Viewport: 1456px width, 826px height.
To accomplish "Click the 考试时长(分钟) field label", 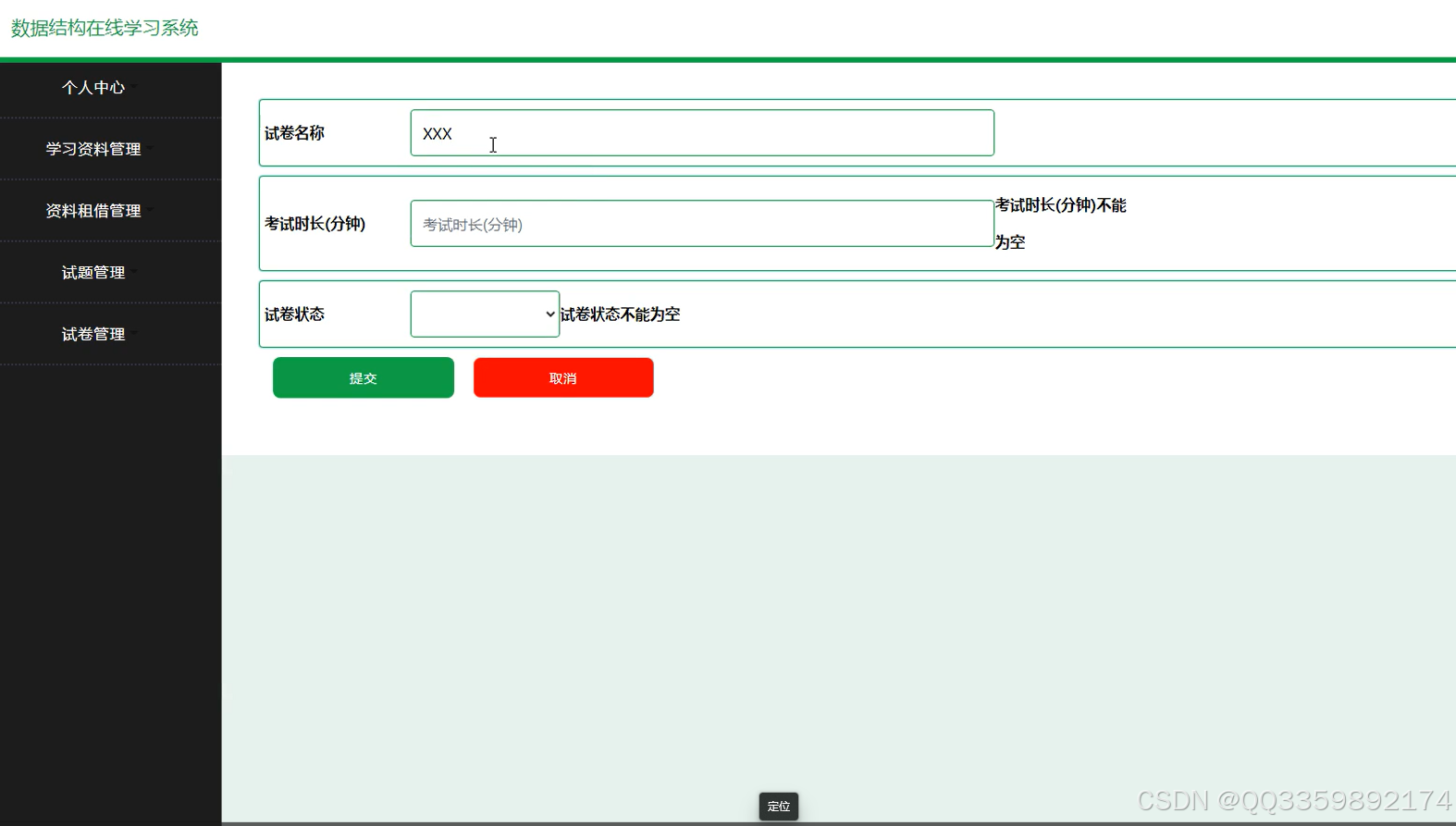I will click(315, 224).
